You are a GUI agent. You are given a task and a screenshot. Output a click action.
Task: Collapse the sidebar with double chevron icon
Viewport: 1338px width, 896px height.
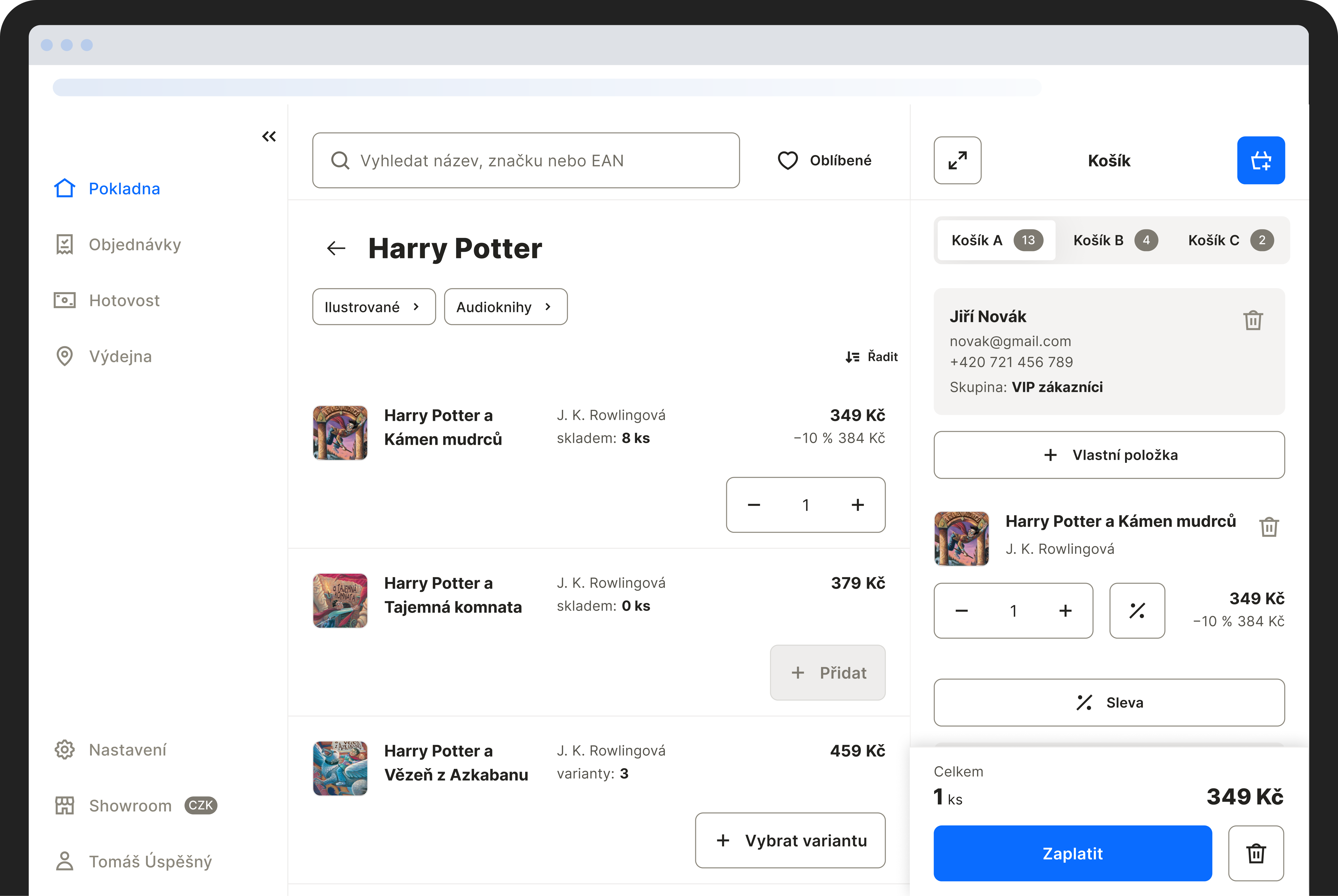pyautogui.click(x=269, y=136)
